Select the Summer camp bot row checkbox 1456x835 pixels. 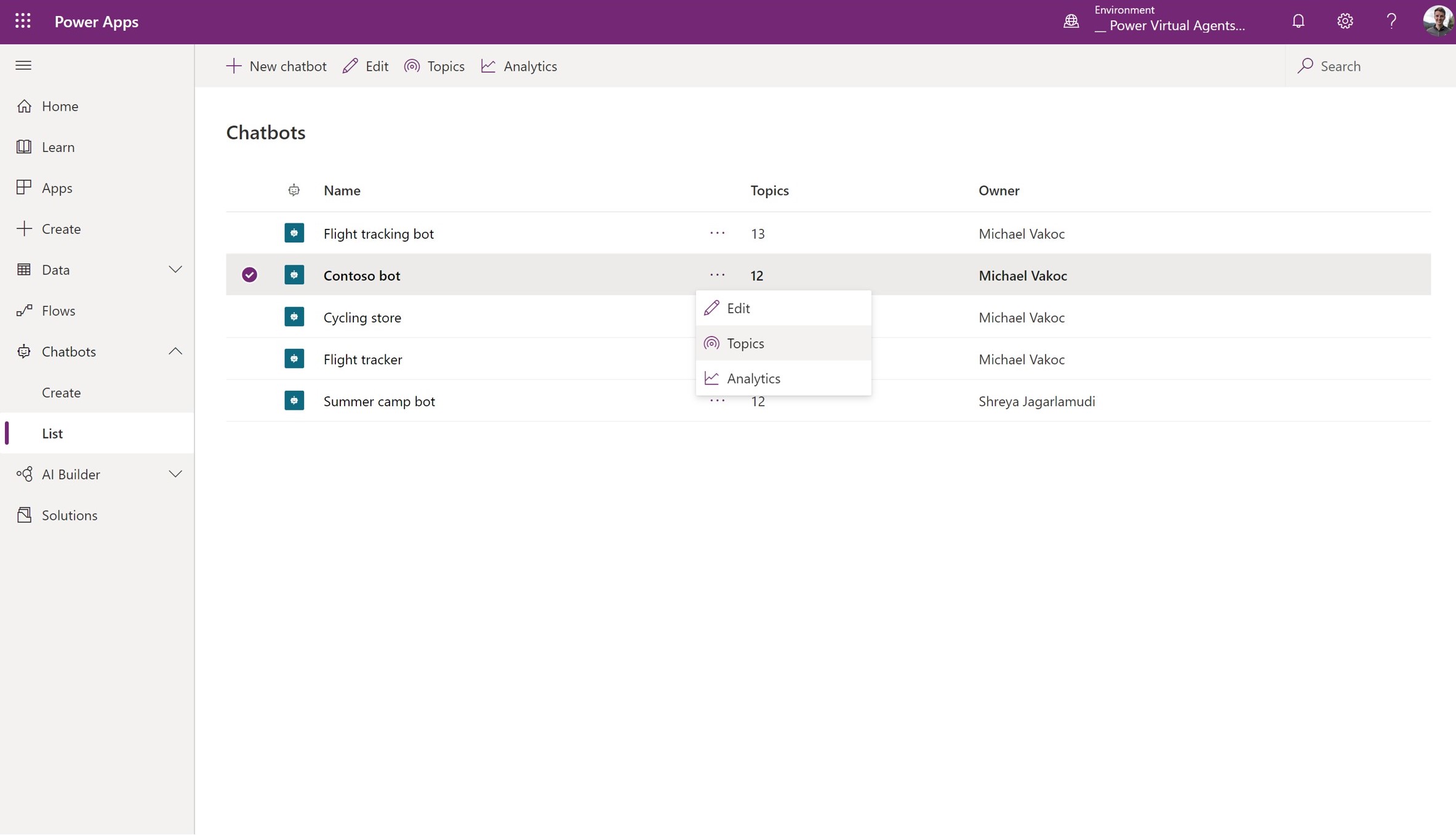click(x=249, y=401)
